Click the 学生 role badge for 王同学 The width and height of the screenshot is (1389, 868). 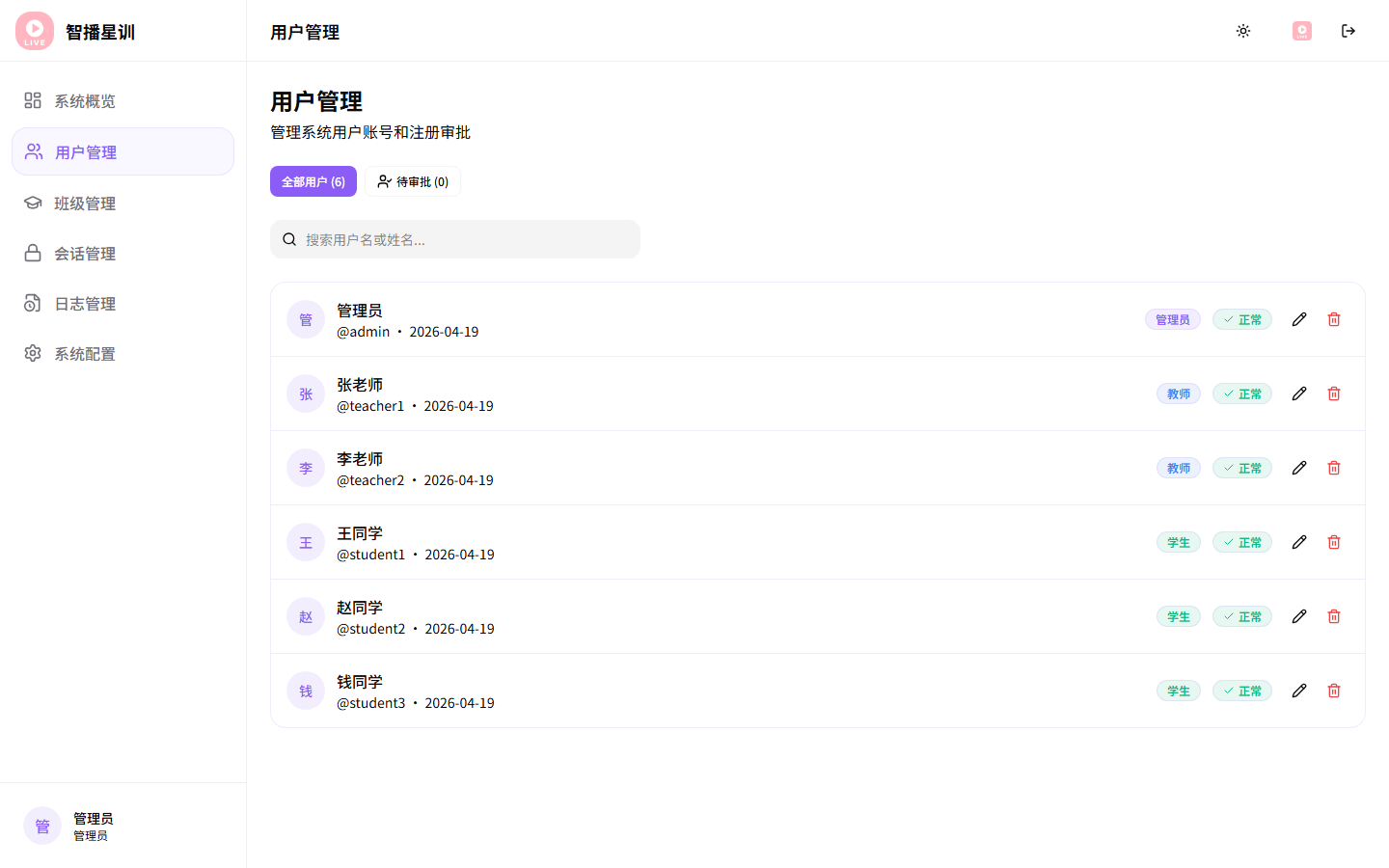click(x=1179, y=542)
